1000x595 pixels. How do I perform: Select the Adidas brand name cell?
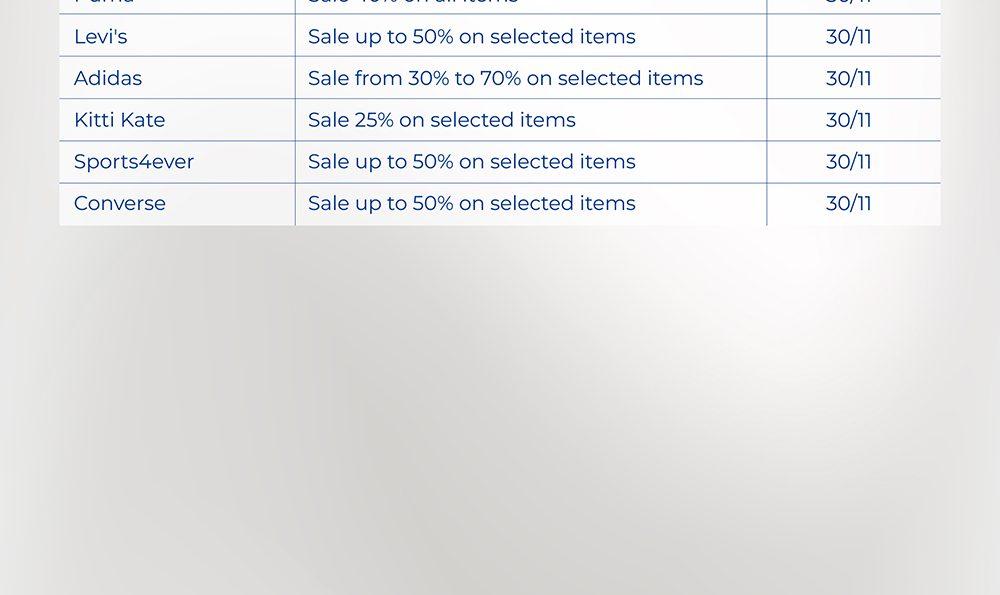[108, 79]
